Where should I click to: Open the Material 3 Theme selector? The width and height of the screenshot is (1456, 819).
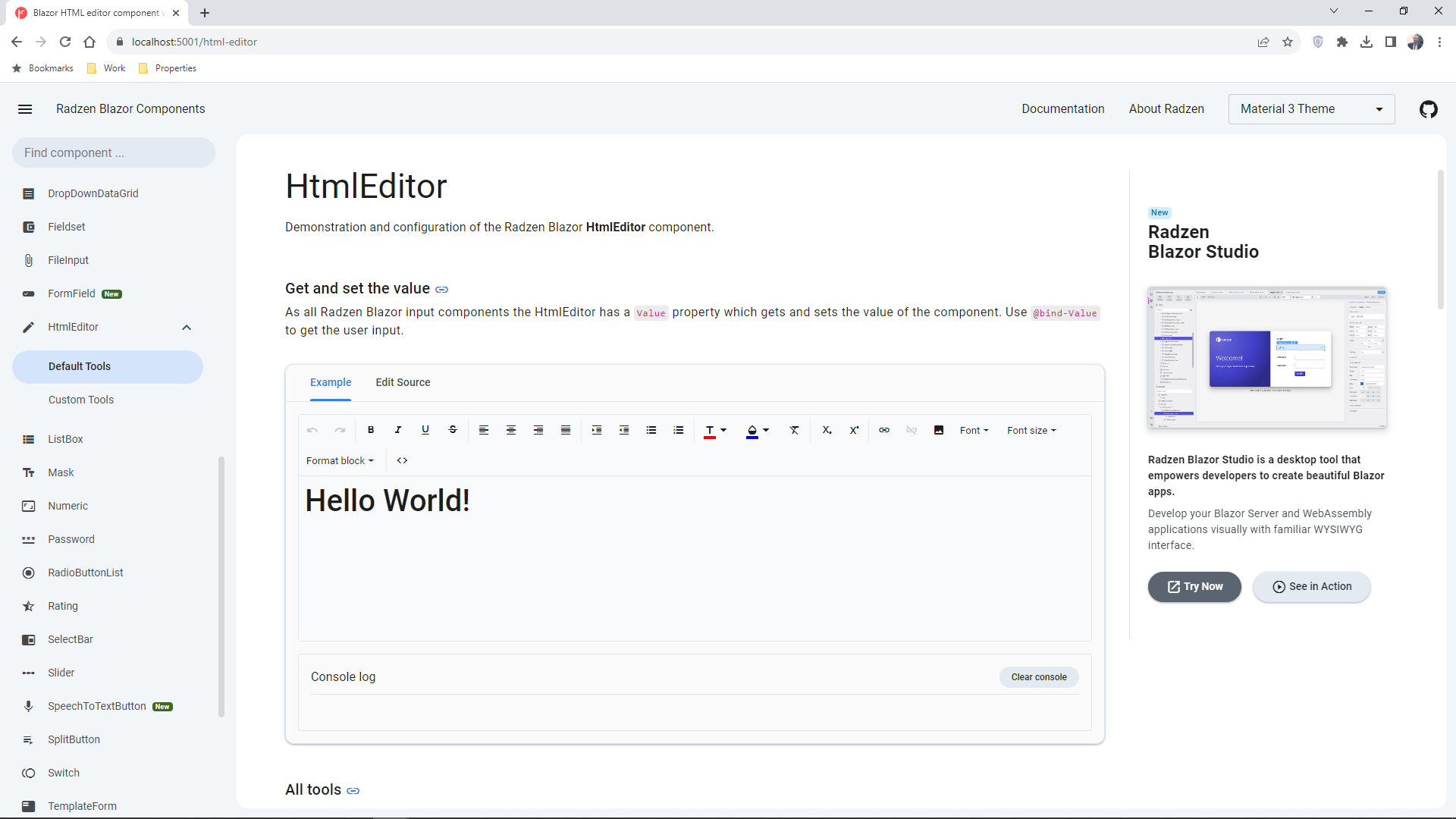(x=1312, y=108)
